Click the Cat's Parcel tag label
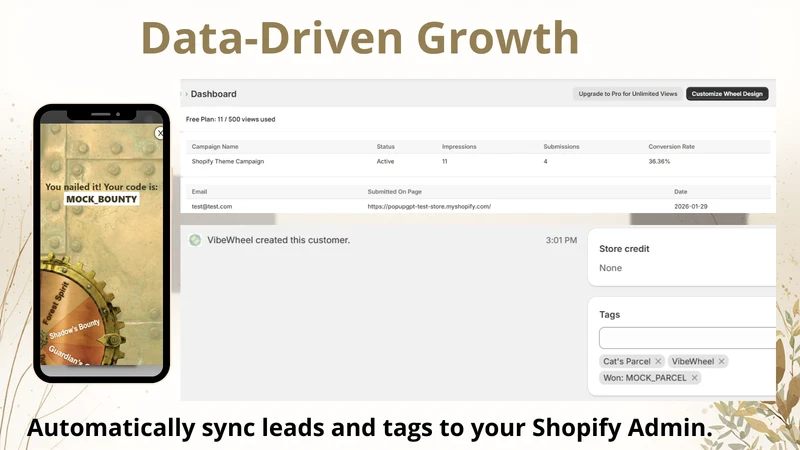Screen dimensions: 800x450 point(627,361)
